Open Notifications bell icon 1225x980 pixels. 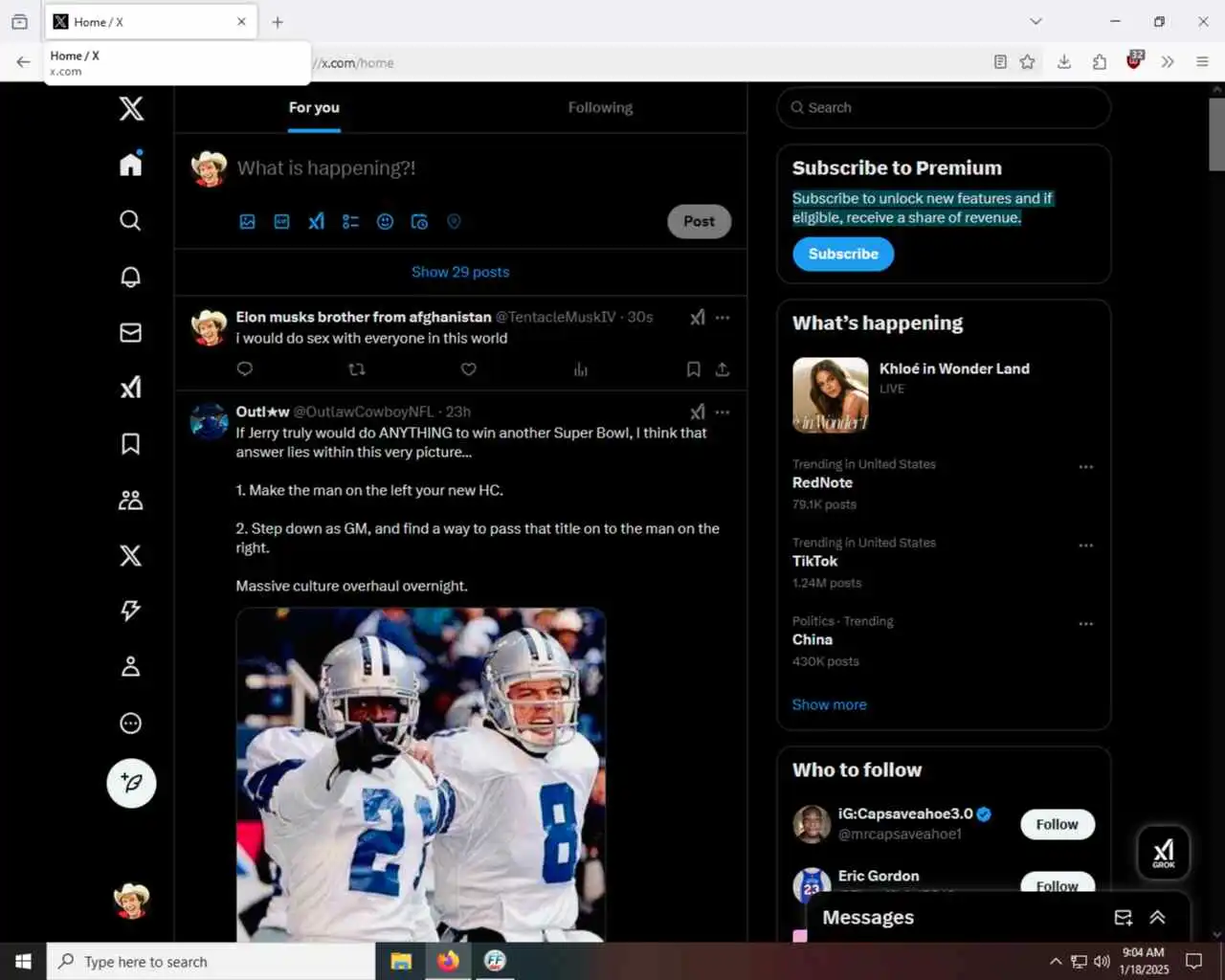coord(131,277)
